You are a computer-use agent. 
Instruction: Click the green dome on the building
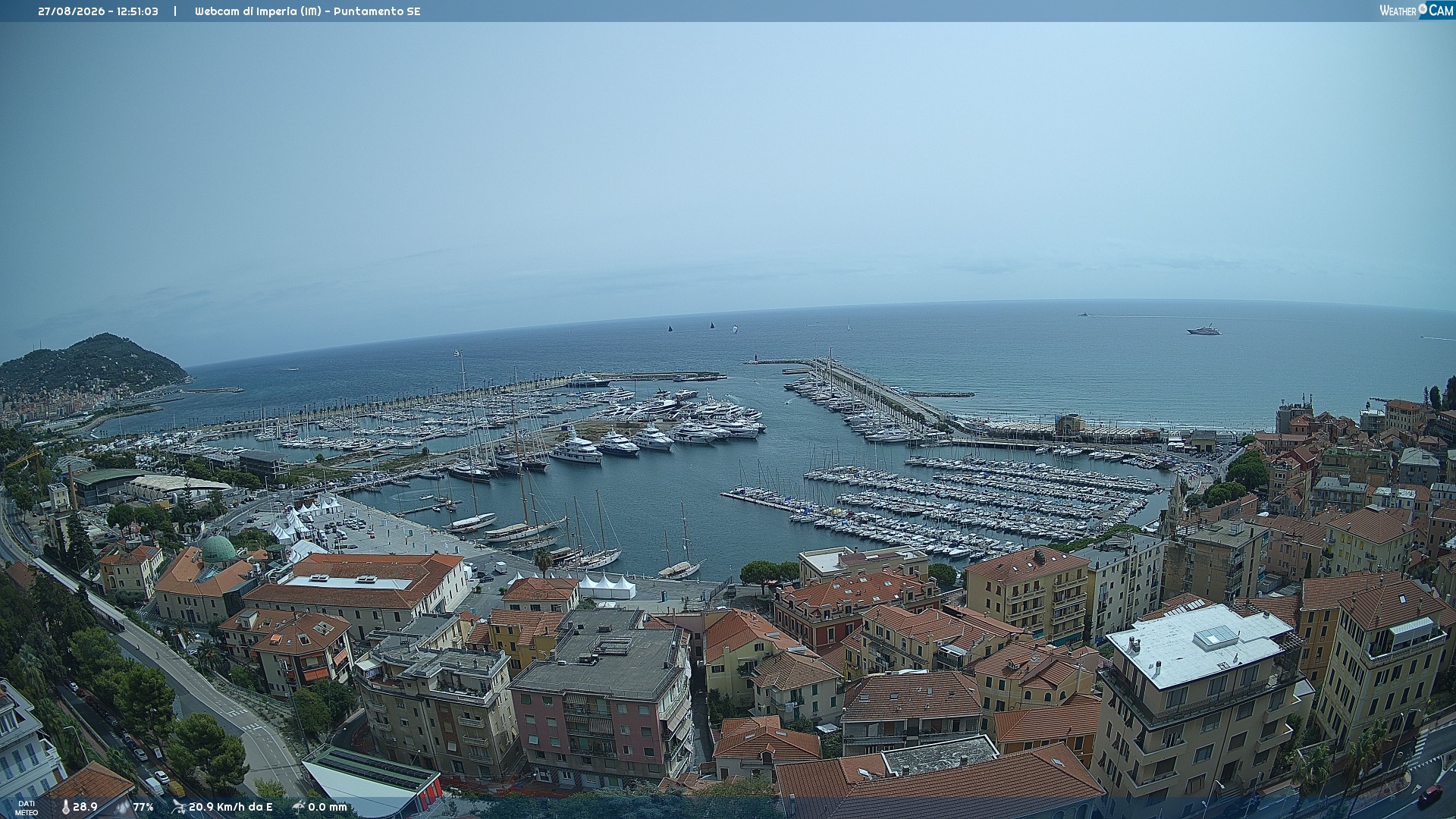pos(218,550)
